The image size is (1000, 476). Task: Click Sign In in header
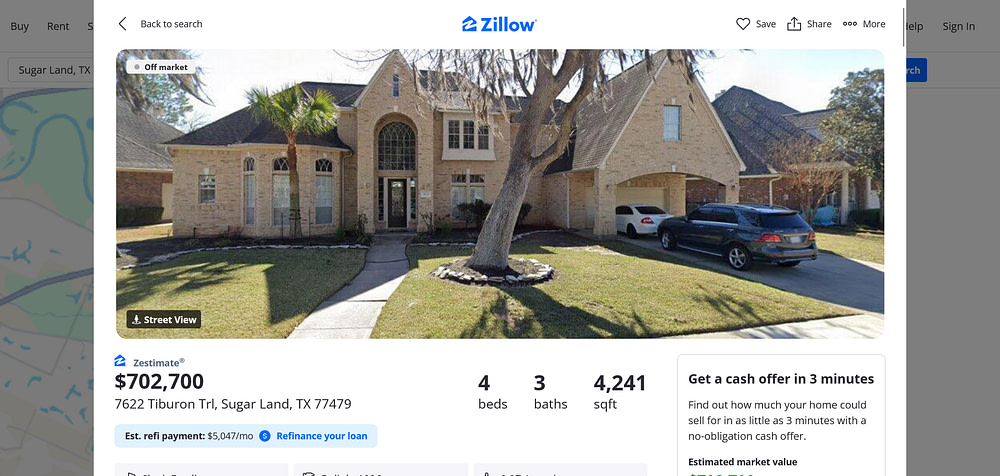tap(959, 26)
